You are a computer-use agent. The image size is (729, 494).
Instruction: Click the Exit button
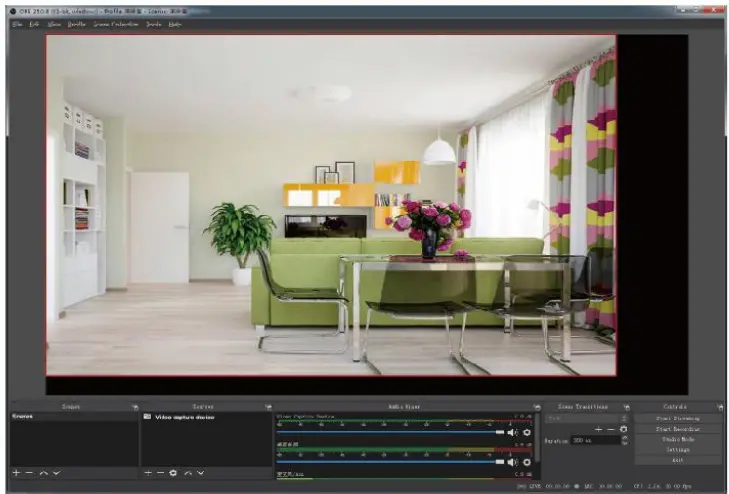click(677, 460)
